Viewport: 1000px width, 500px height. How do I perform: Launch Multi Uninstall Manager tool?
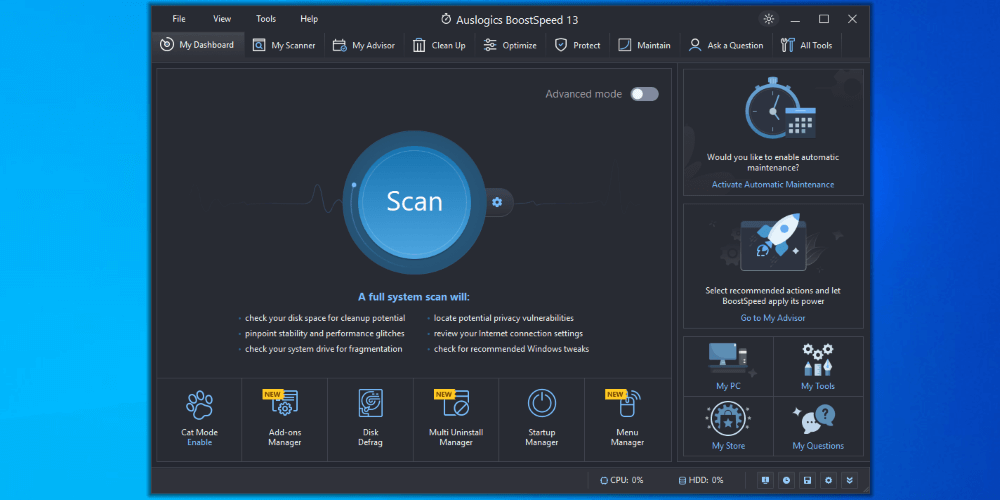click(456, 419)
